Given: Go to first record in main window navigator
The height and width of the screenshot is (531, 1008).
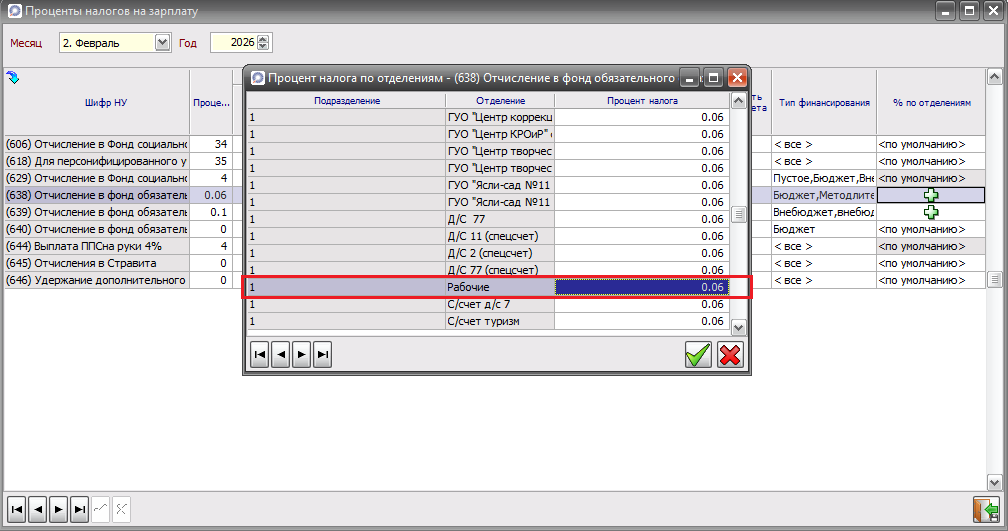Looking at the screenshot, I should click(x=17, y=509).
